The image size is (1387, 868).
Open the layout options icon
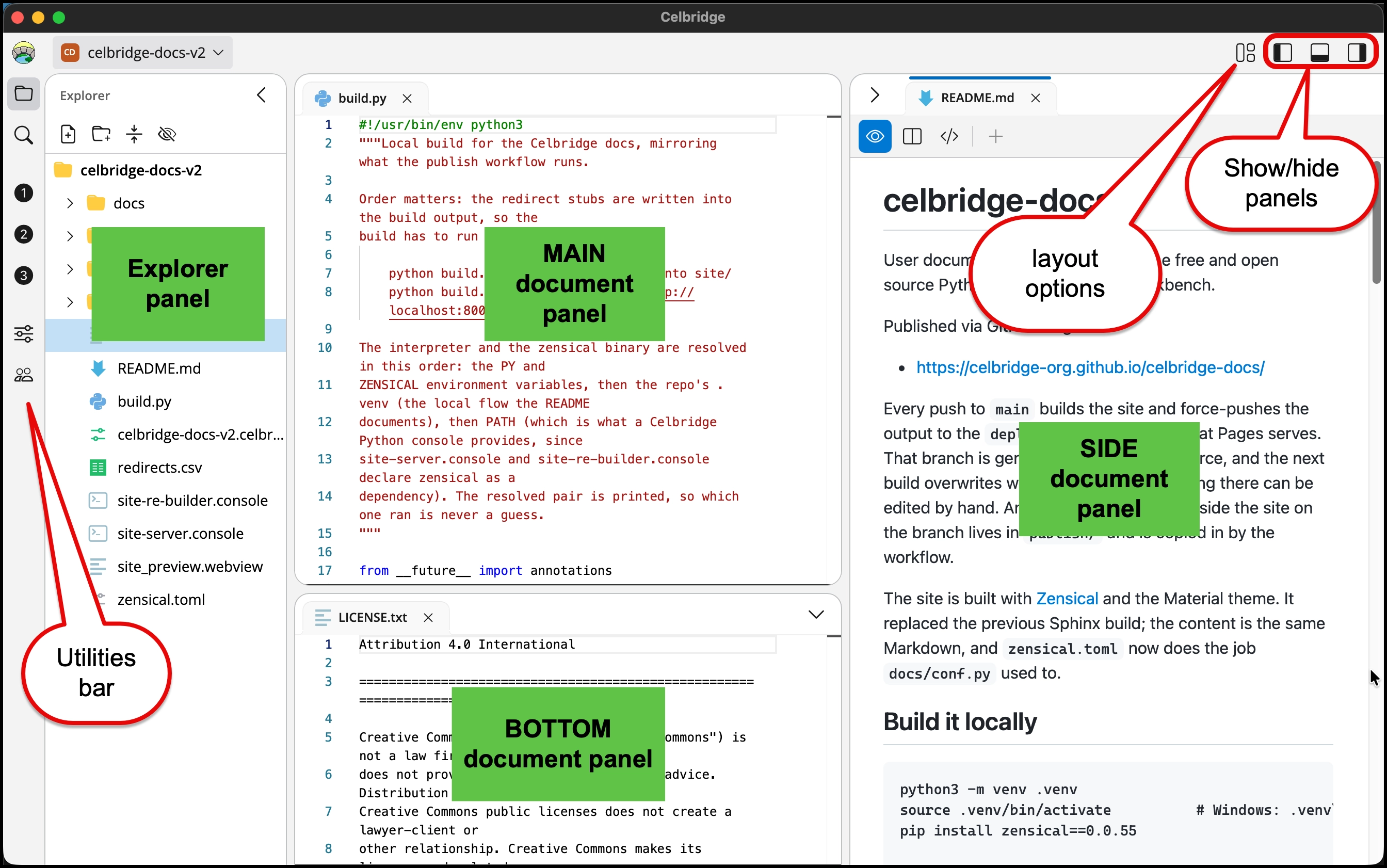point(1245,53)
